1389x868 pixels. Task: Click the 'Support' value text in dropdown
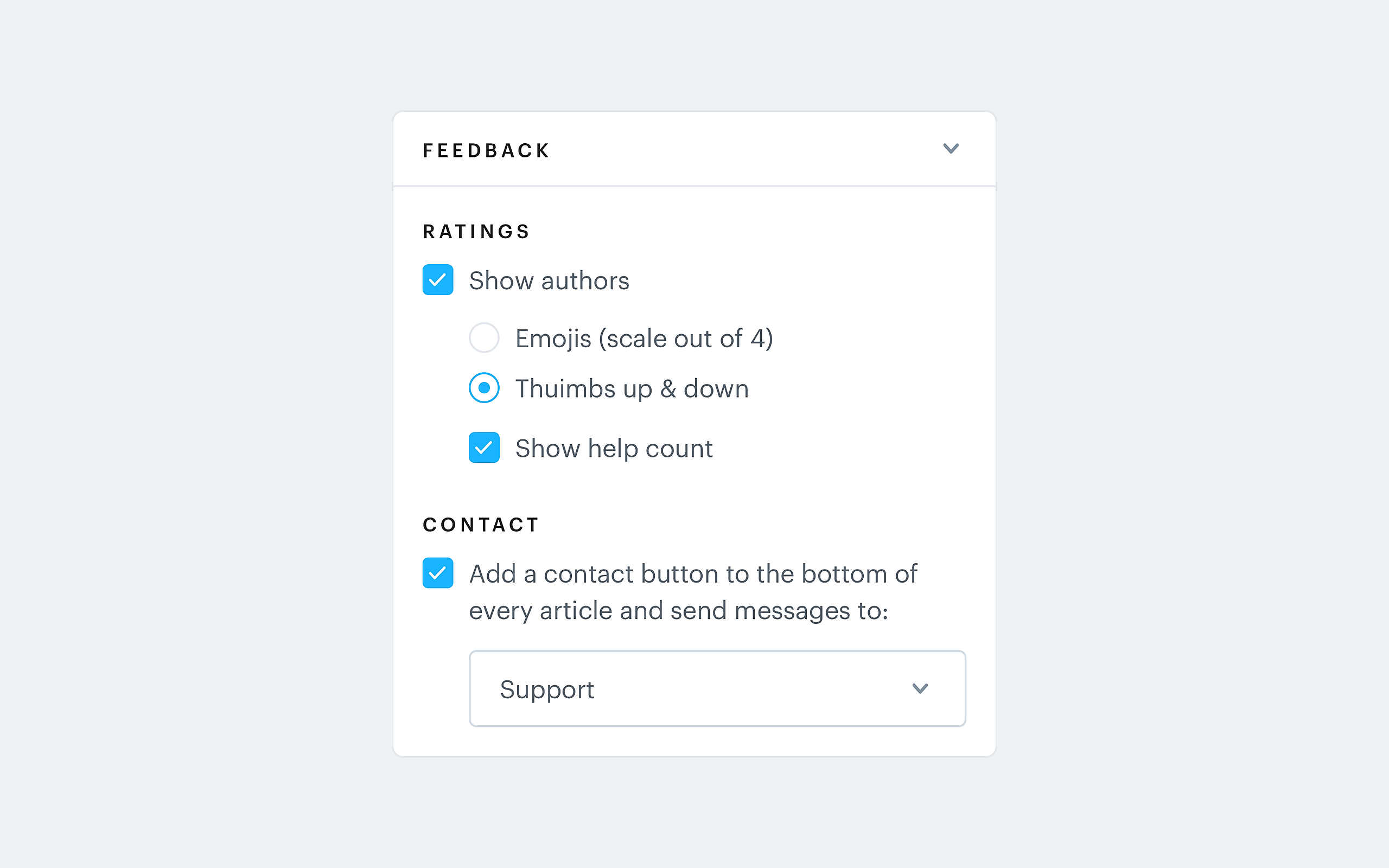click(x=546, y=690)
